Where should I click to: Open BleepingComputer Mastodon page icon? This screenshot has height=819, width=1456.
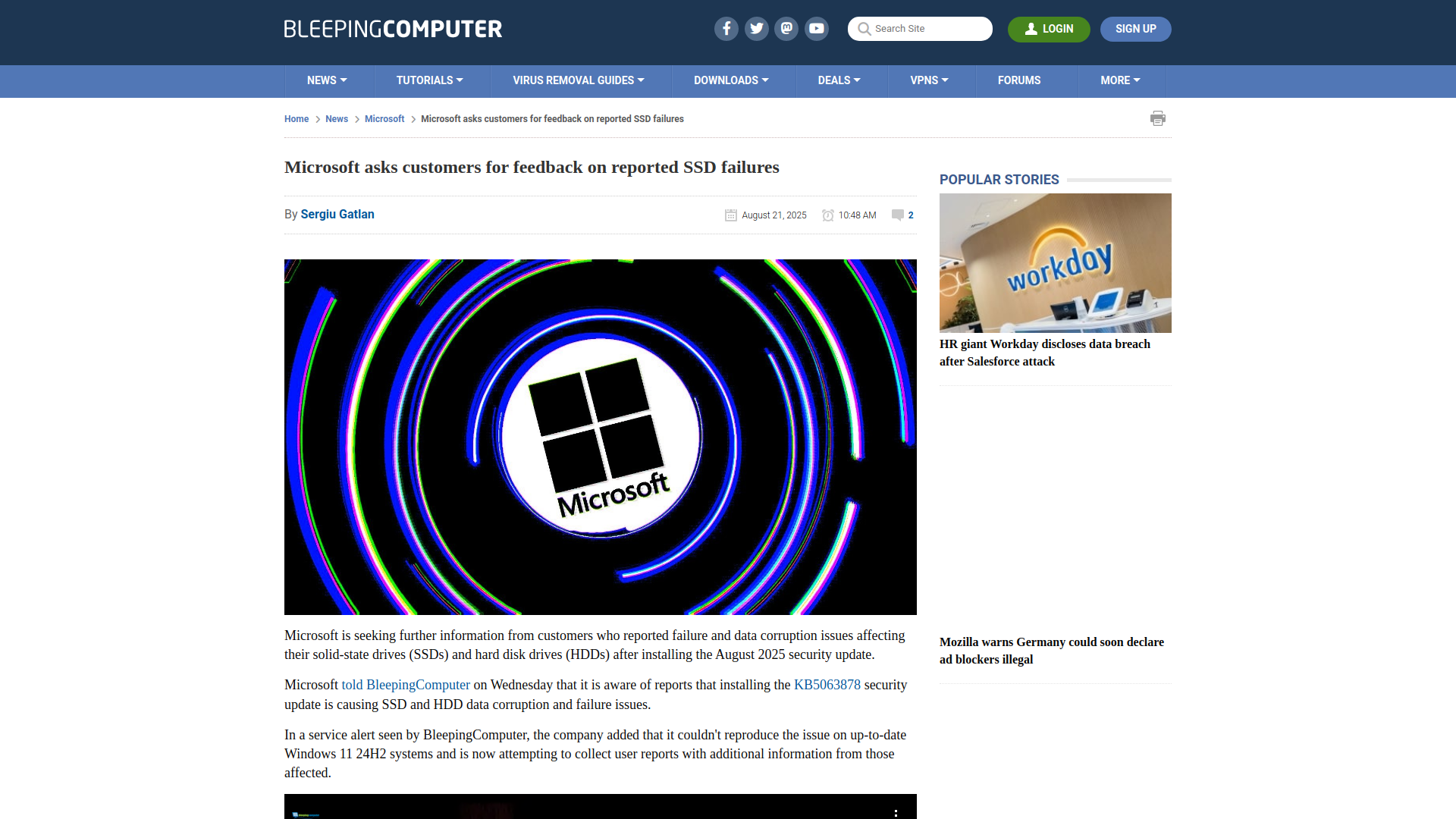tap(786, 29)
